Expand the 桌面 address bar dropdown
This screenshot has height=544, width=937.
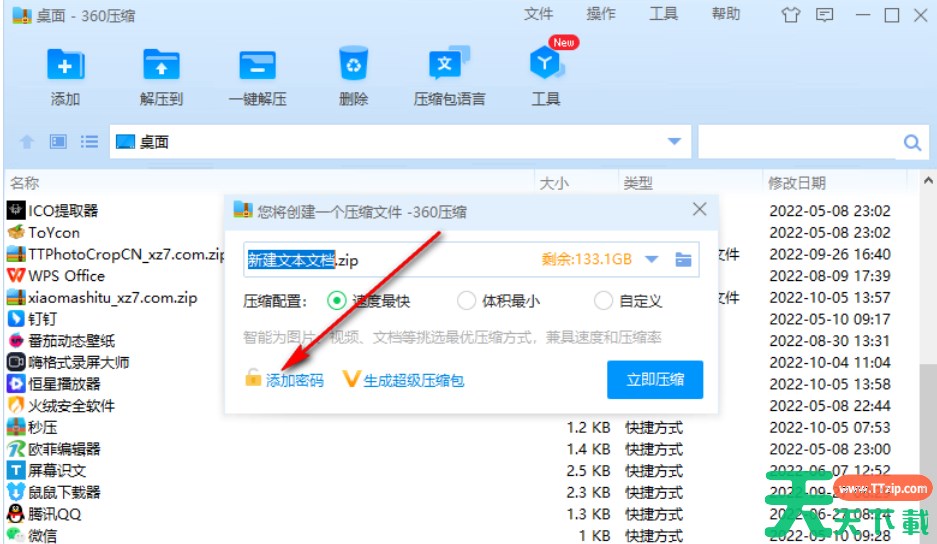point(674,142)
